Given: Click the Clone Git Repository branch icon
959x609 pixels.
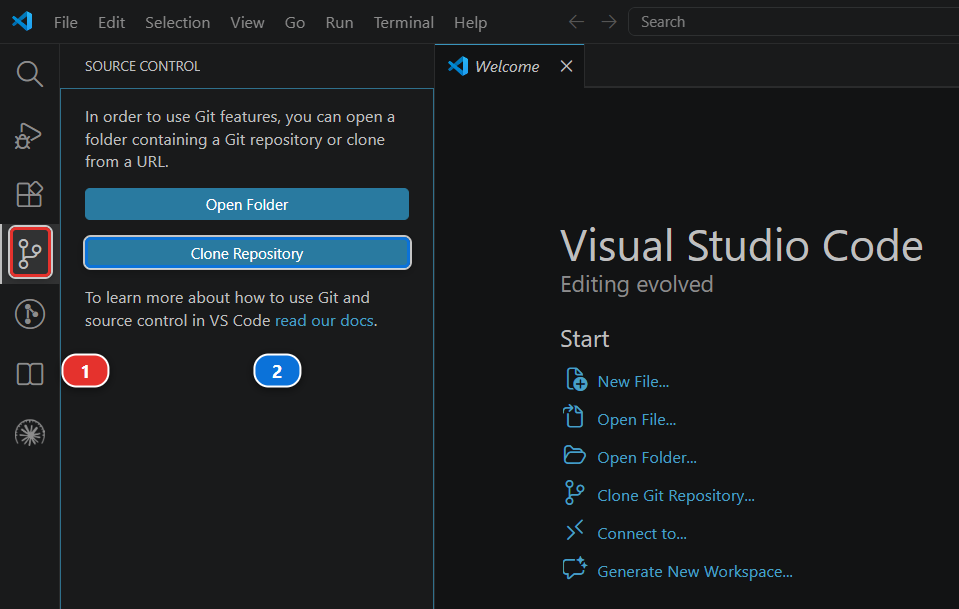Looking at the screenshot, I should tap(574, 493).
